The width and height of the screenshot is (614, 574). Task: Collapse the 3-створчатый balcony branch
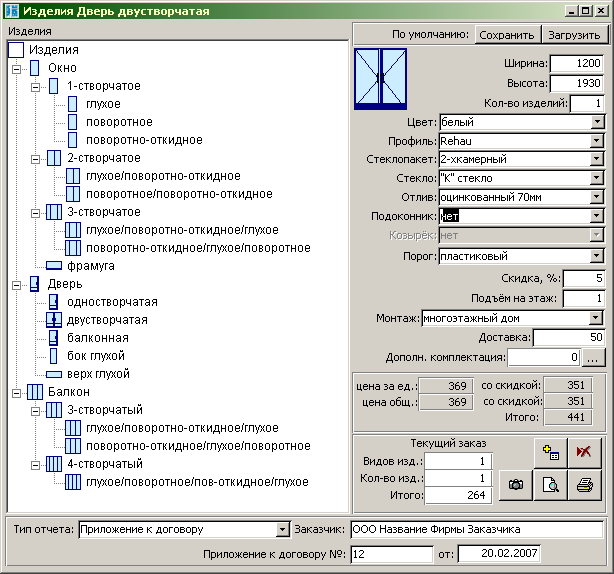pos(35,412)
